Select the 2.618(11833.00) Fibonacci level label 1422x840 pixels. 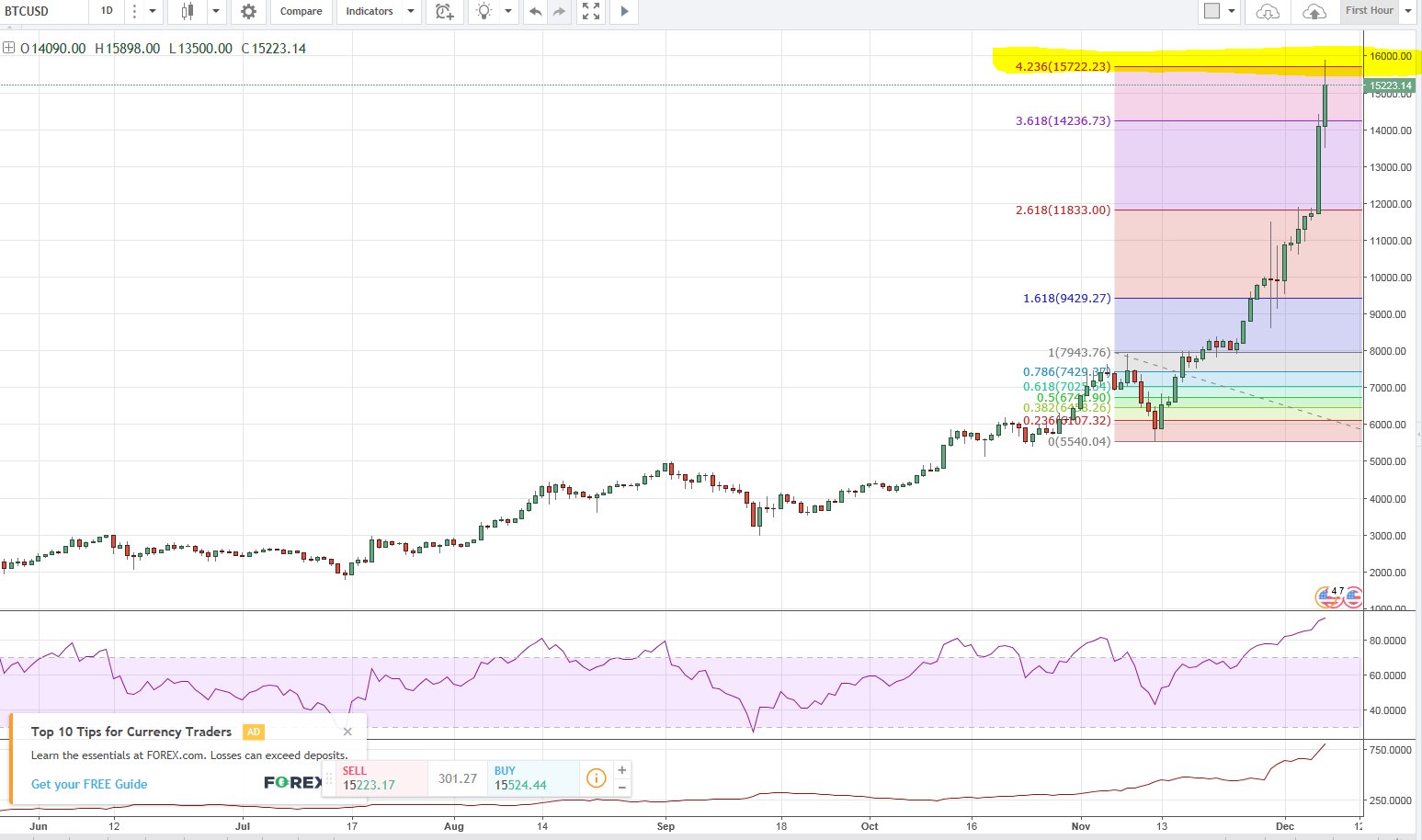point(1063,210)
